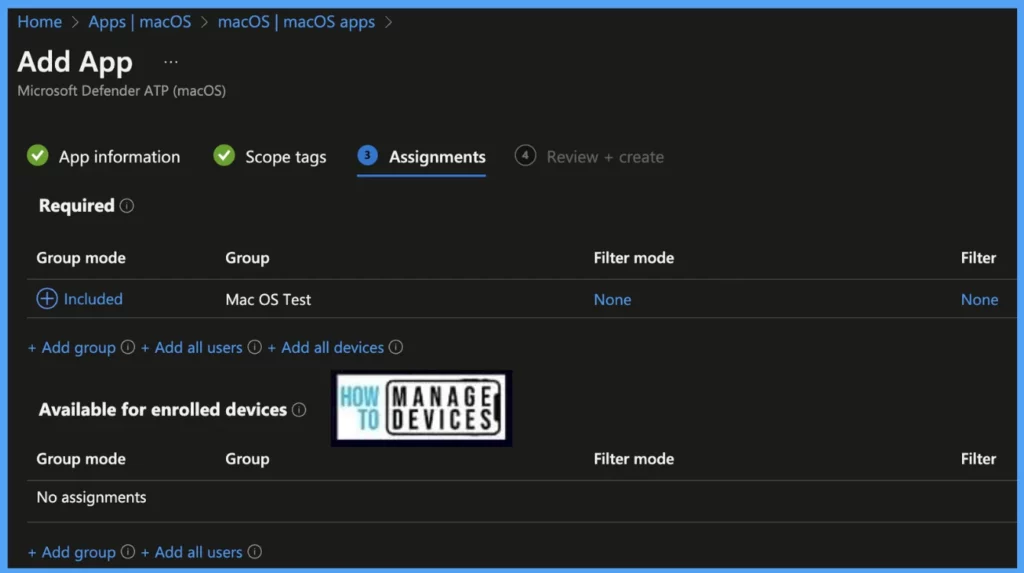The width and height of the screenshot is (1024, 573).
Task: Go to Review + create step
Action: [x=605, y=157]
